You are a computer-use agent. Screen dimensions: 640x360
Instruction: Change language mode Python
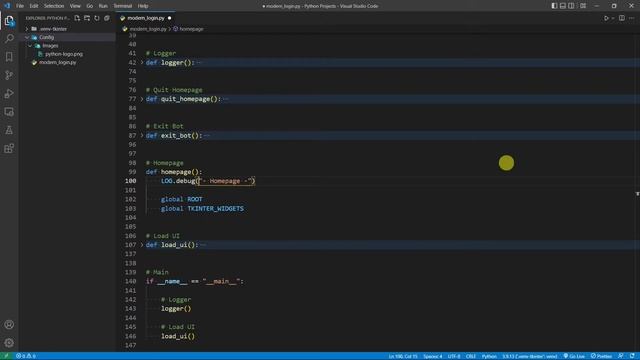point(489,356)
